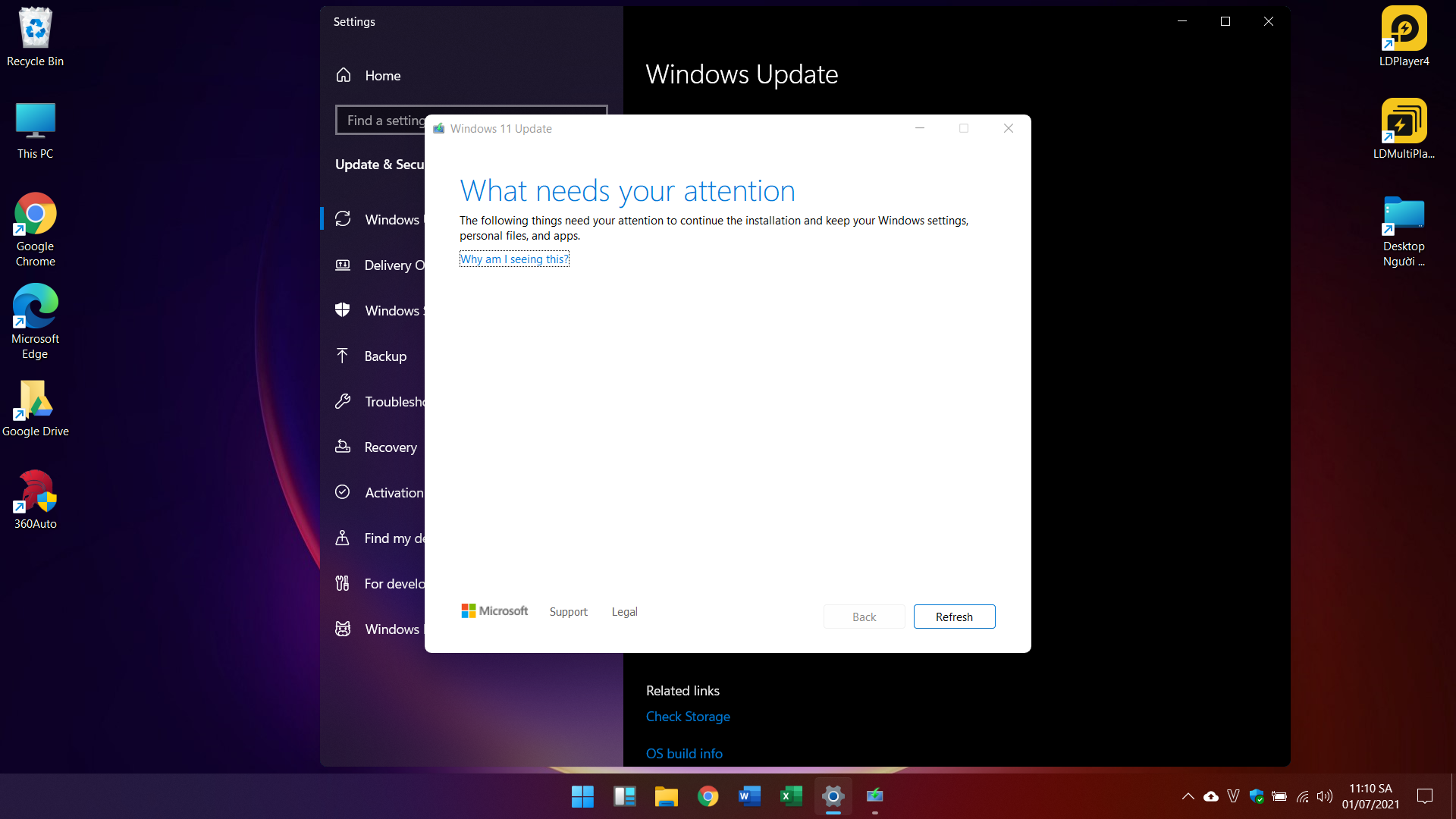Open LDPlayer4 desktop shortcut
This screenshot has height=819, width=1456.
tap(1404, 37)
